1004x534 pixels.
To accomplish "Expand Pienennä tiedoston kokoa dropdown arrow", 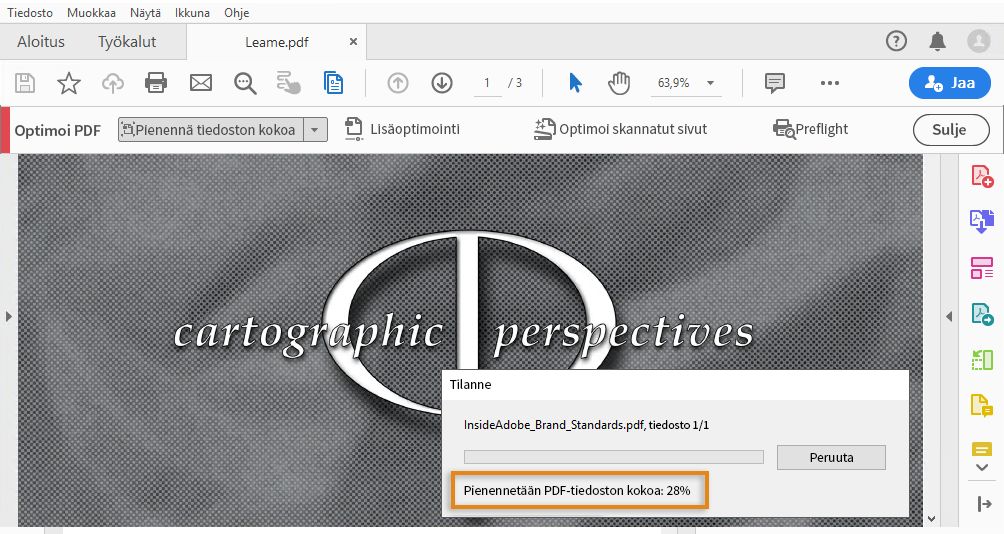I will pos(314,130).
